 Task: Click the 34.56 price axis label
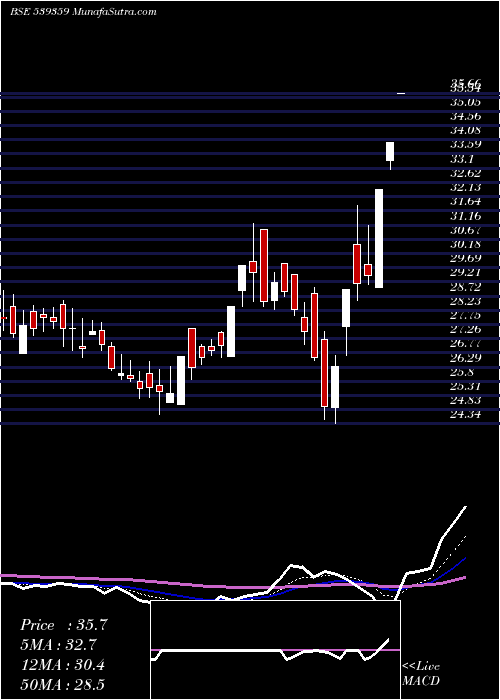pos(465,117)
